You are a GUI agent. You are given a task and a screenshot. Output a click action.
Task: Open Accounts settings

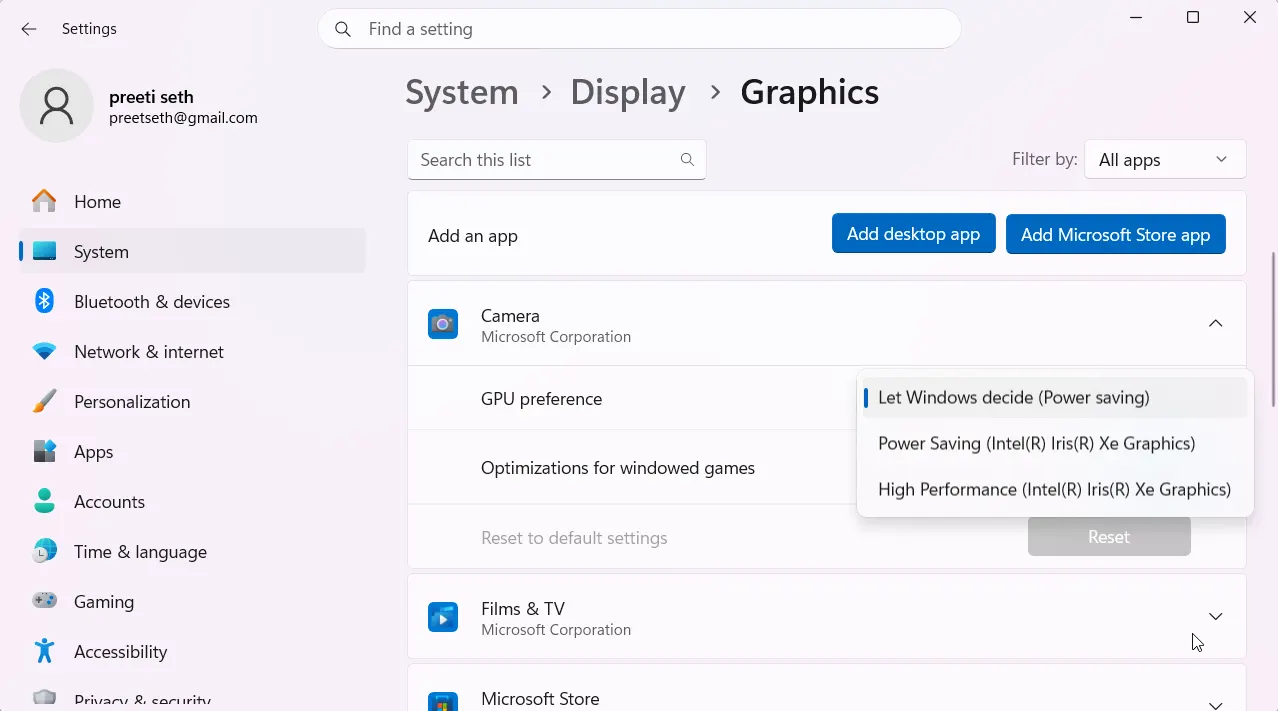192,501
